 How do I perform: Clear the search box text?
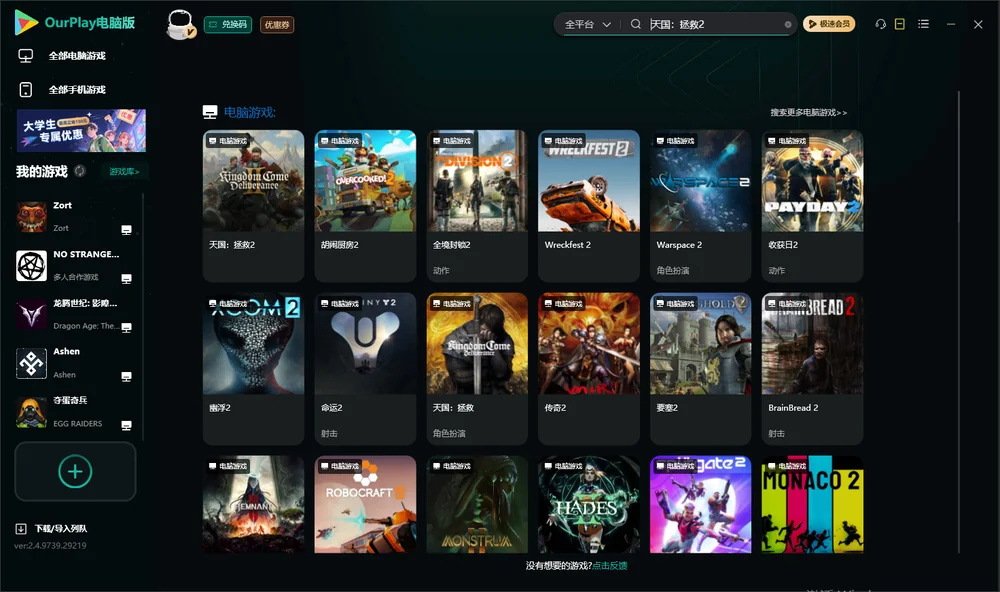click(788, 24)
